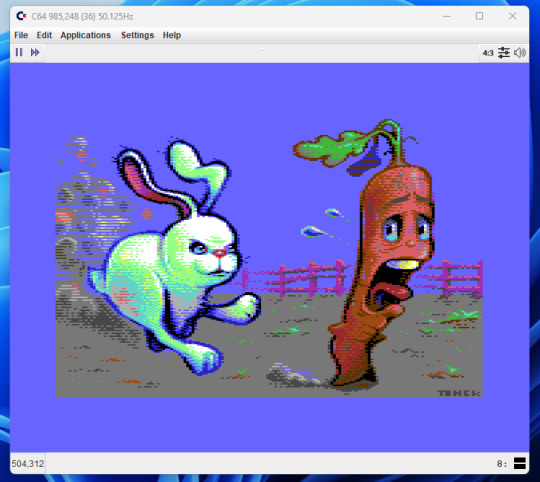Open the display adjustment sliders icon

[503, 53]
